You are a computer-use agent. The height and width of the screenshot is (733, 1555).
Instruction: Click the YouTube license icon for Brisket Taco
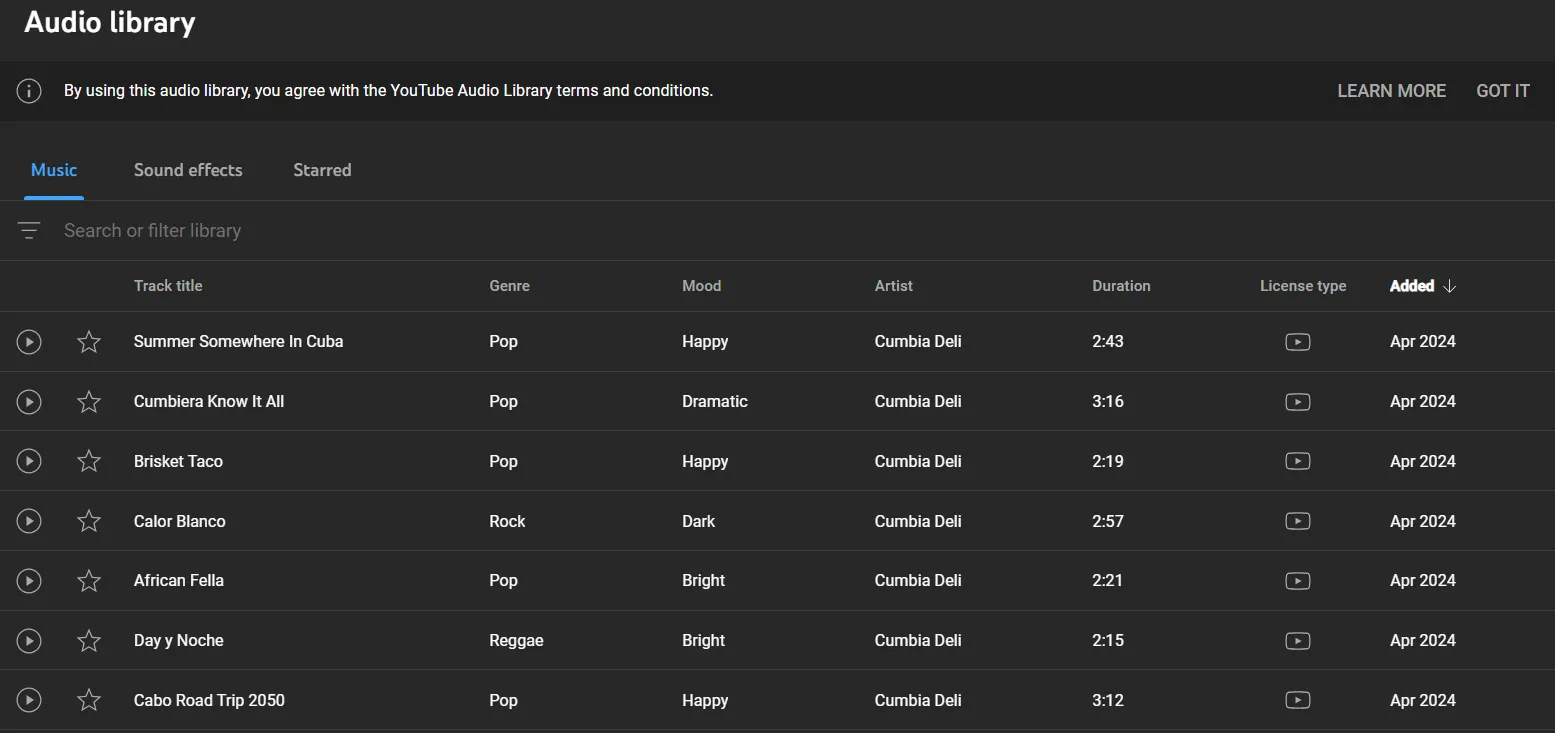click(x=1297, y=461)
